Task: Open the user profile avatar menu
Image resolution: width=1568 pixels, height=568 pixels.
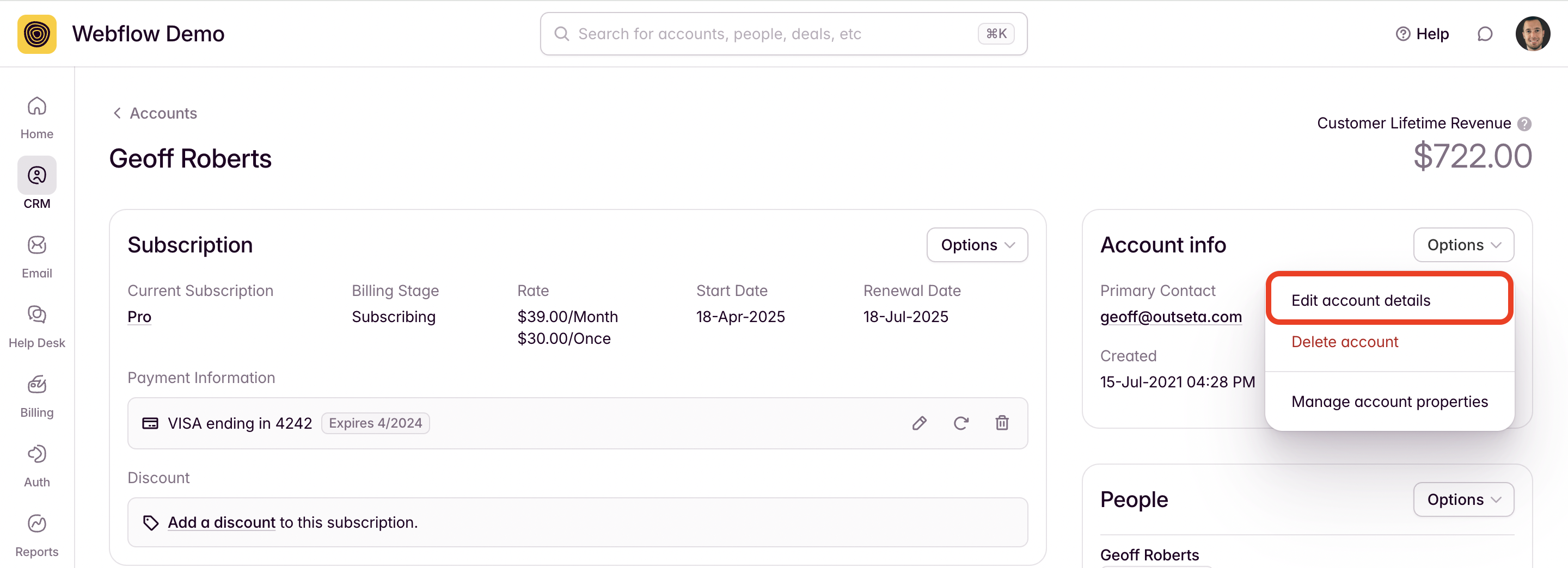Action: pos(1533,34)
